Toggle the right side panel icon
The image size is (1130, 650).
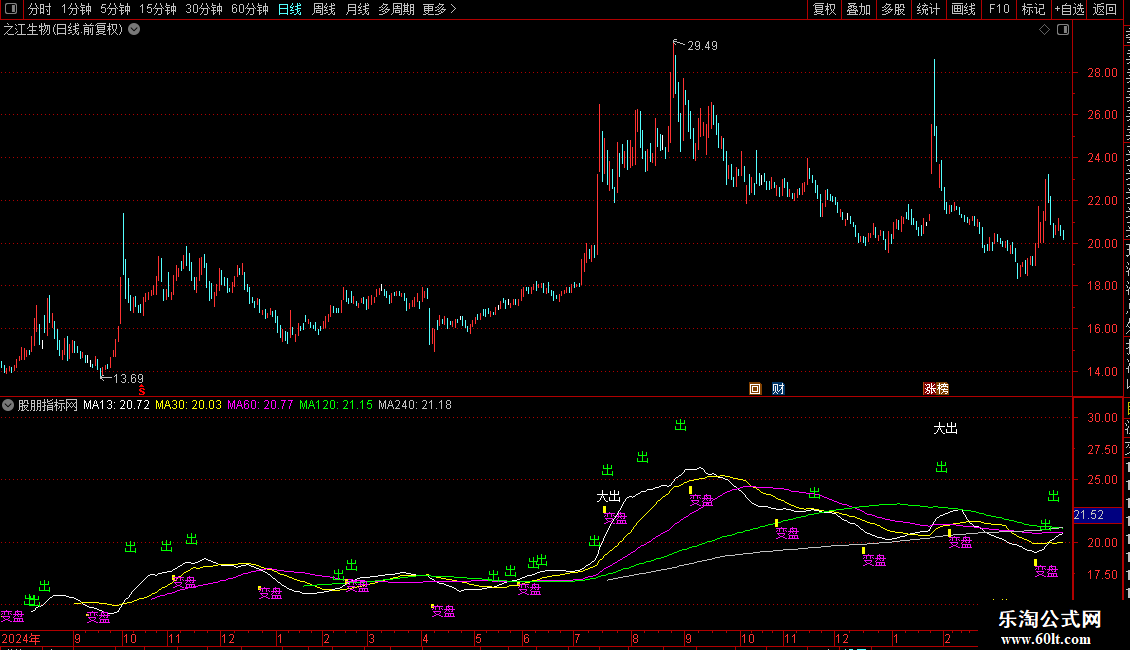point(1063,30)
